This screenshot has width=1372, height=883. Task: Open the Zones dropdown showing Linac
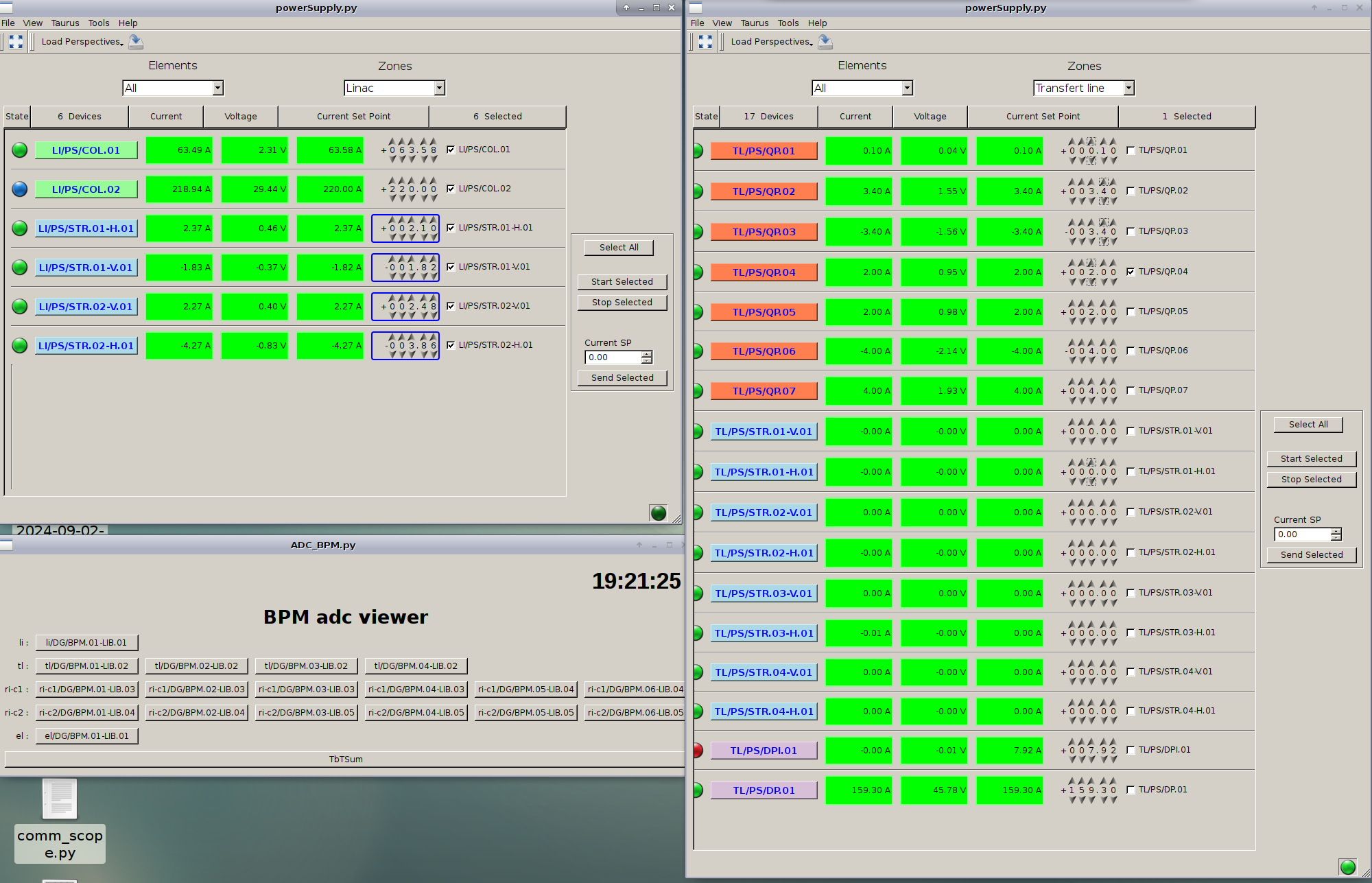point(394,88)
